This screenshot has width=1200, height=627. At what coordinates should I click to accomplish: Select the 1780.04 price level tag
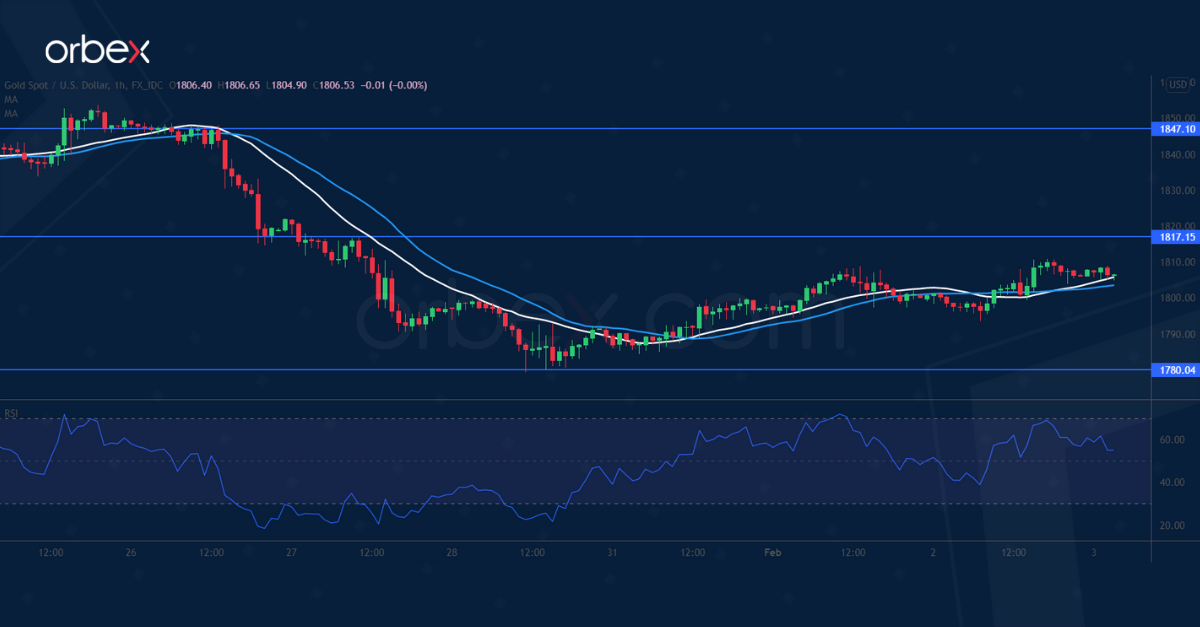(x=1173, y=370)
